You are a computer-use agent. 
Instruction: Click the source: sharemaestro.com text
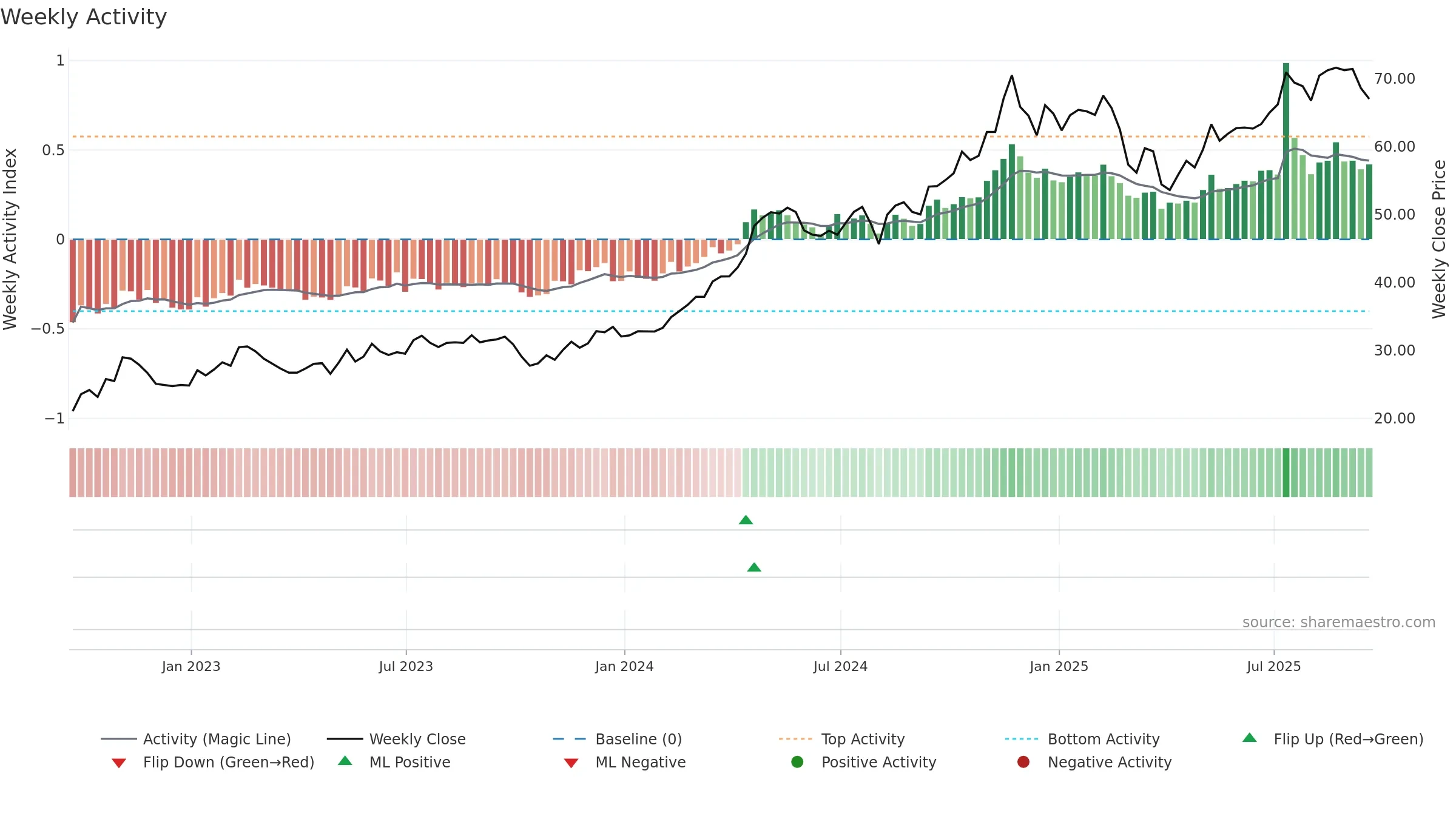coord(1339,622)
